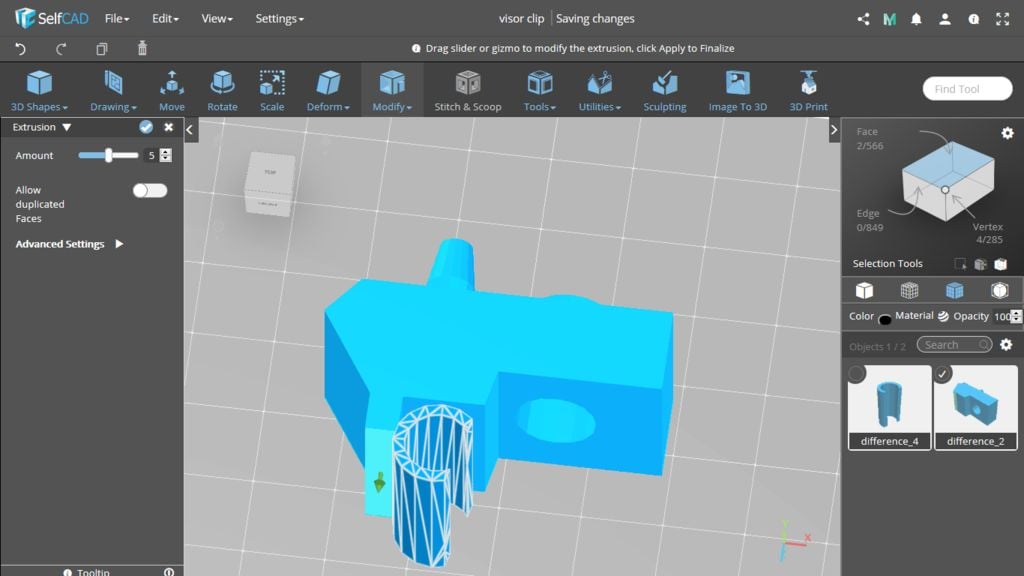Open the 3D Shapes dropdown
The image size is (1024, 576).
pyautogui.click(x=39, y=90)
